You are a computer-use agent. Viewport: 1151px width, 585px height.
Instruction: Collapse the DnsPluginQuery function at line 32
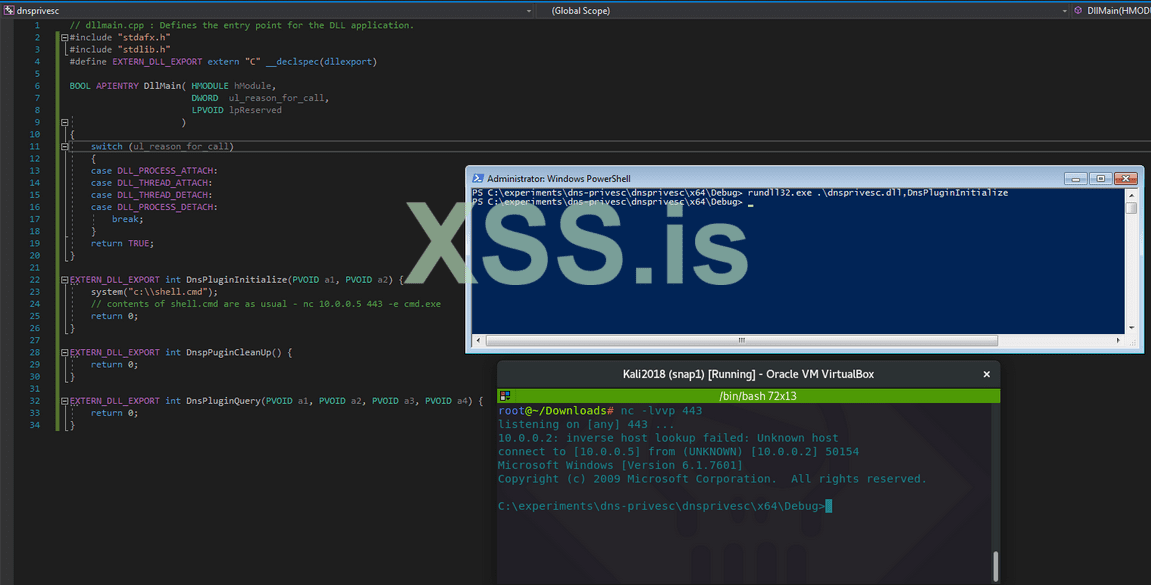(65, 401)
